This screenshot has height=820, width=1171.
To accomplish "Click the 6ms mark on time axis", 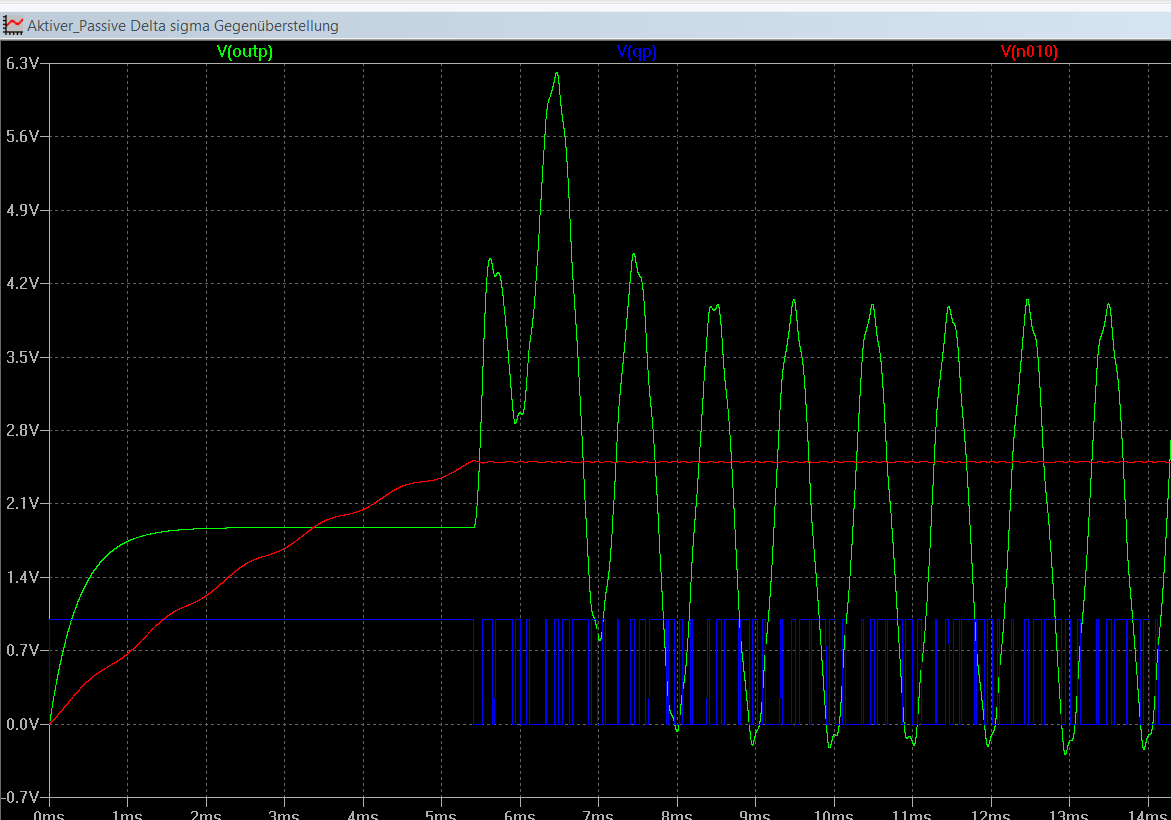I will click(x=519, y=812).
